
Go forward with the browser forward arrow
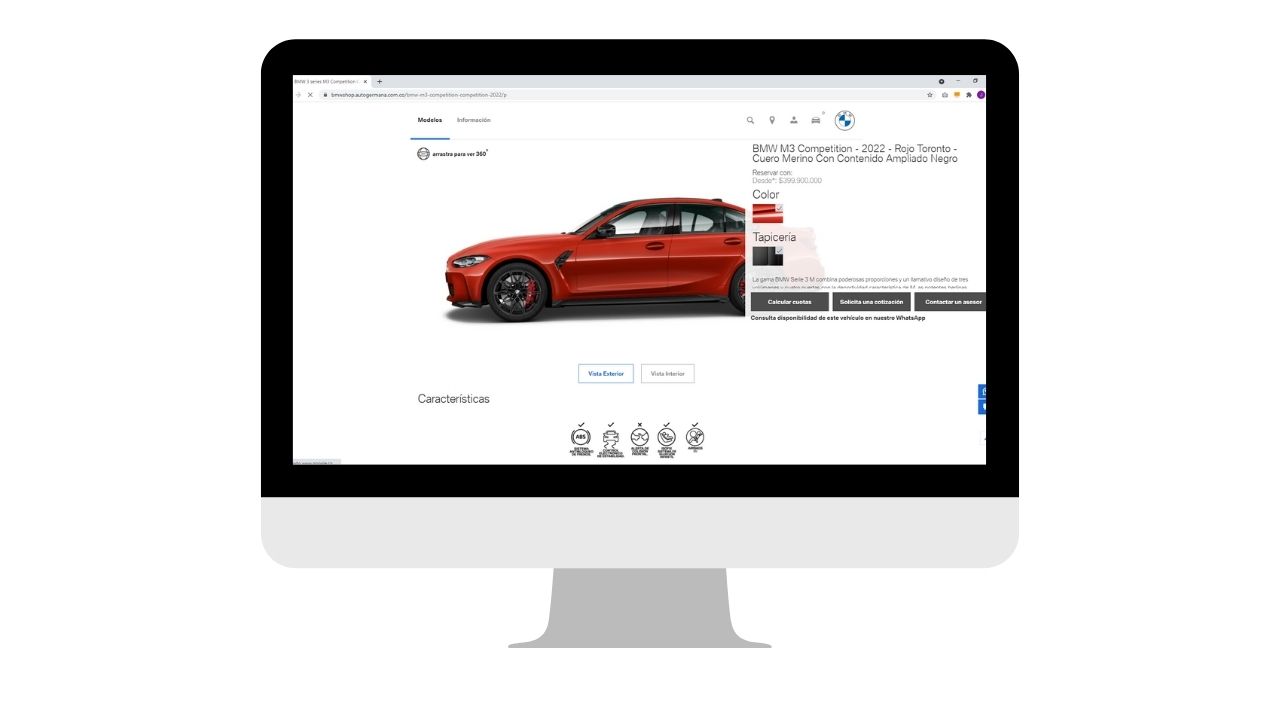point(298,95)
